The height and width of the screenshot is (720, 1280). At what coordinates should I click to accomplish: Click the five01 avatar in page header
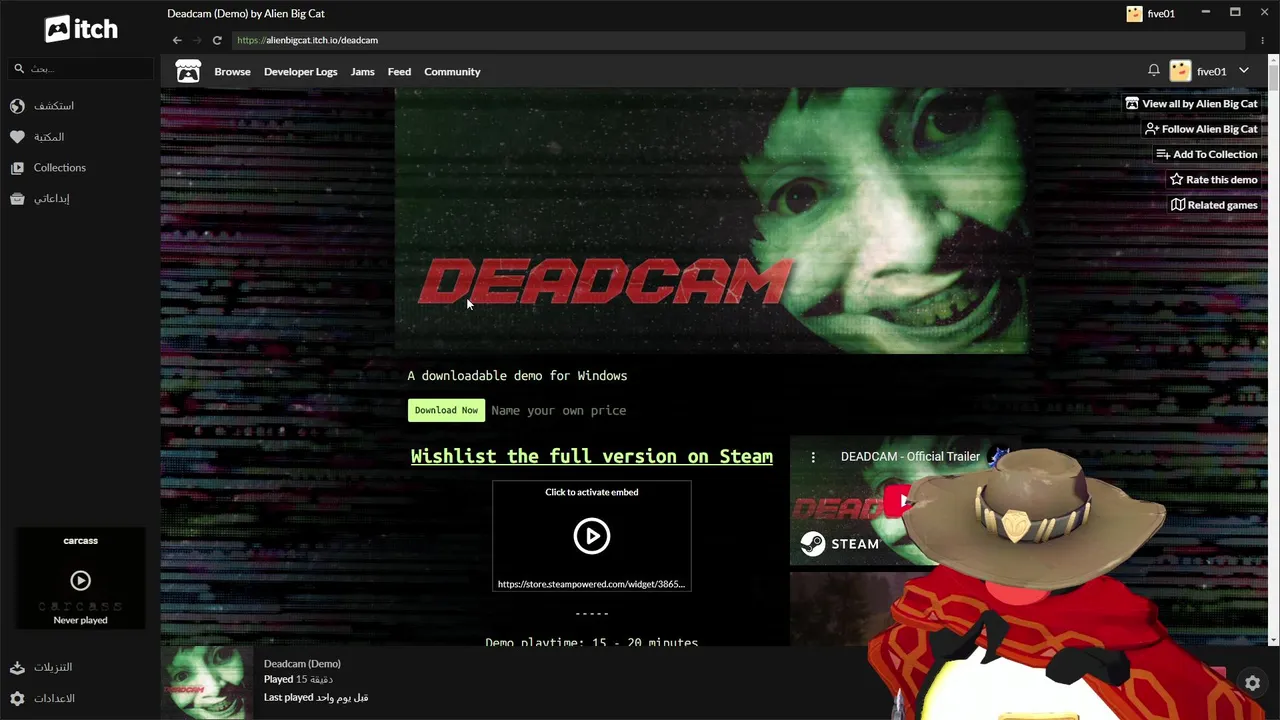pyautogui.click(x=1180, y=71)
